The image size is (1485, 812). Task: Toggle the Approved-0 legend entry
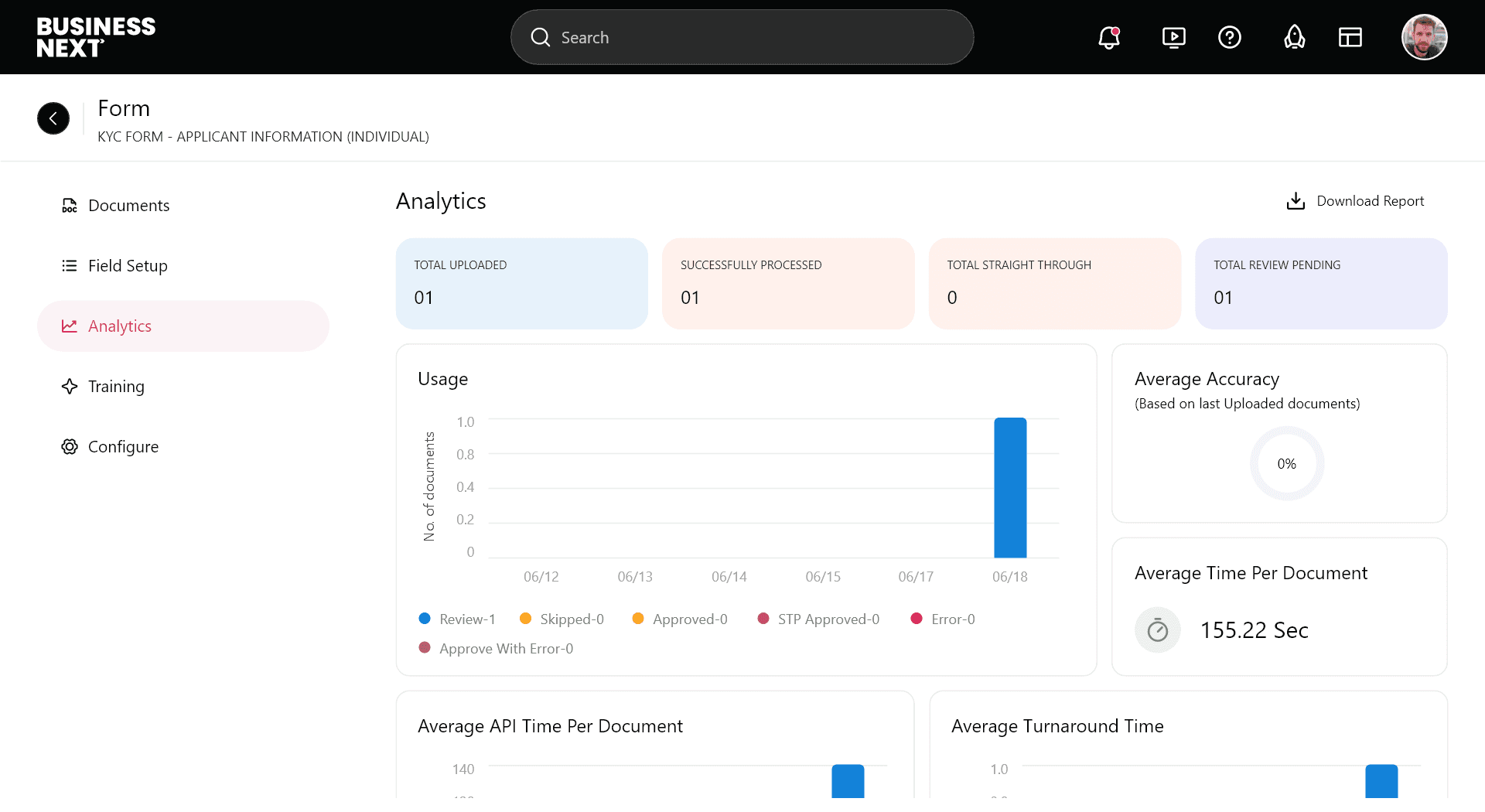pyautogui.click(x=680, y=619)
